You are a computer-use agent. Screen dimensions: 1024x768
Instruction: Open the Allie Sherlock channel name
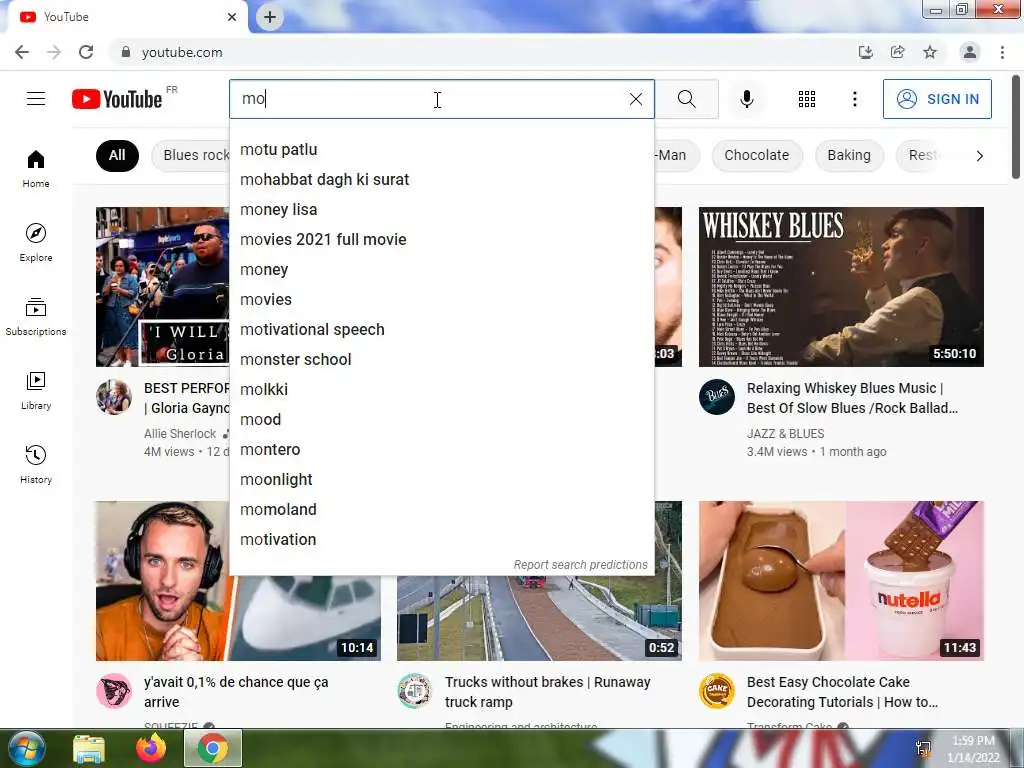pyautogui.click(x=180, y=434)
